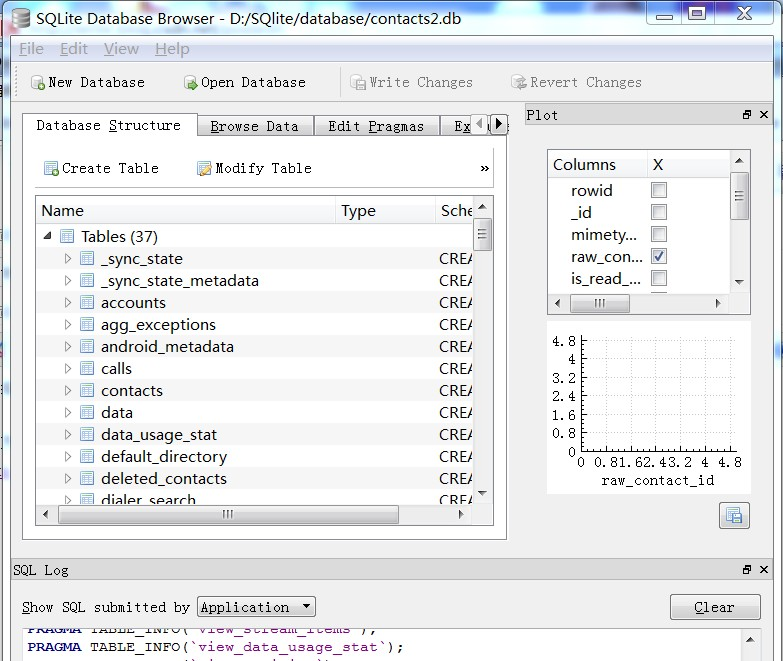
Task: Select the data table row
Action: [x=255, y=412]
